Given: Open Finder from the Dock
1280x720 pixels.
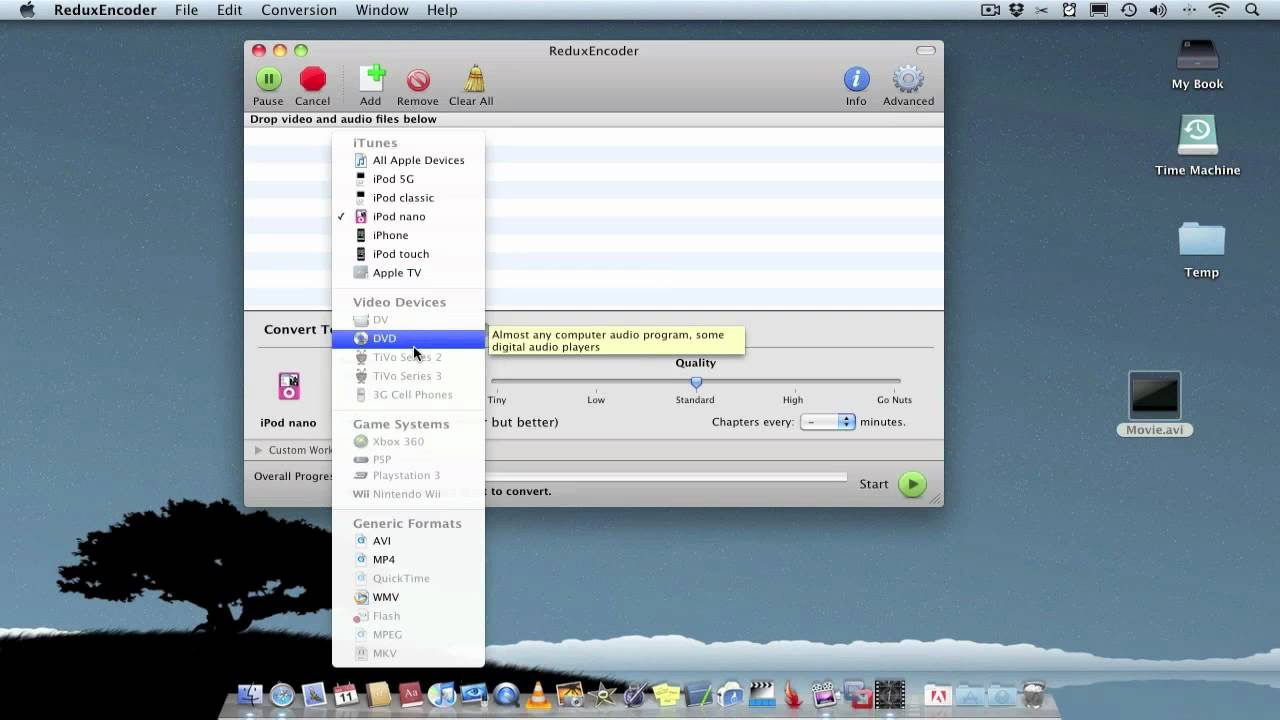Looking at the screenshot, I should (x=250, y=694).
